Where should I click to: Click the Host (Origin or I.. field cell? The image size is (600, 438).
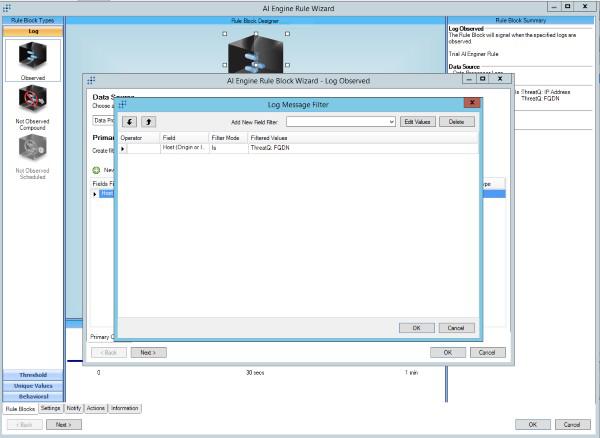[185, 148]
